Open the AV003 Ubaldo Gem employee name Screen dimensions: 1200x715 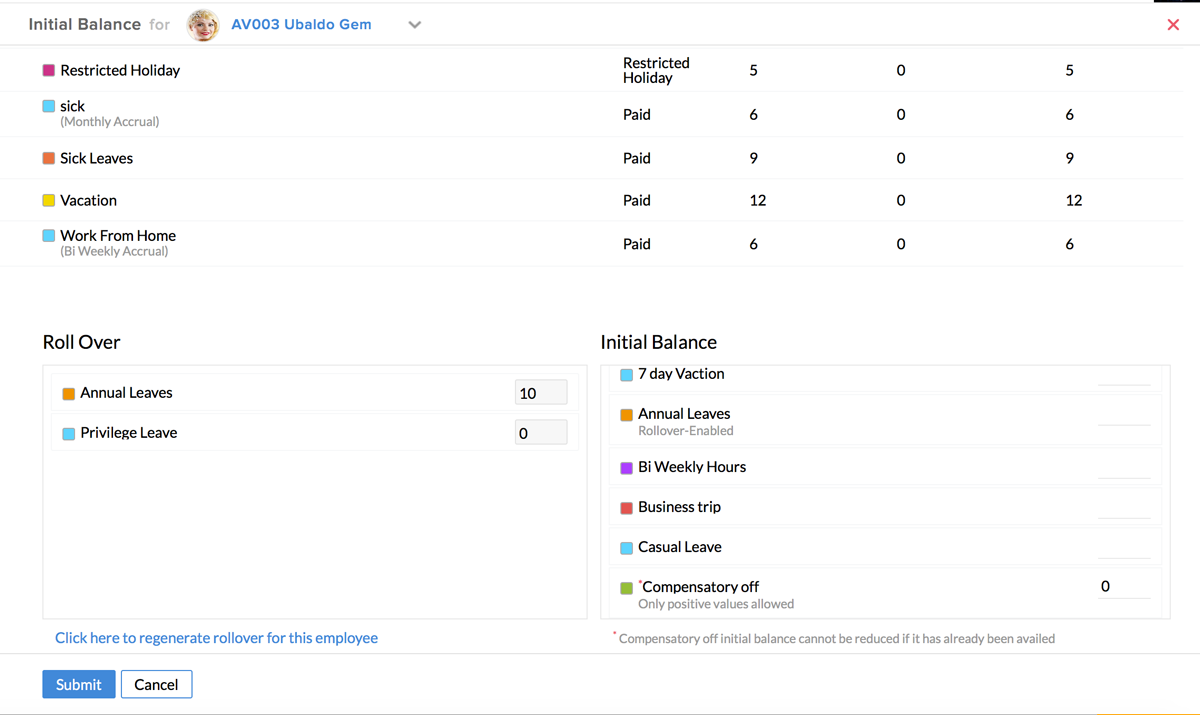click(x=301, y=25)
